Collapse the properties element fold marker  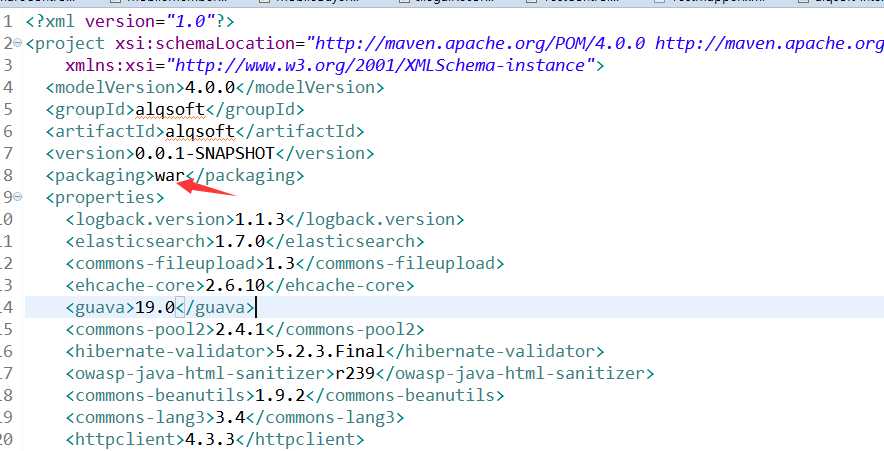tap(17, 197)
